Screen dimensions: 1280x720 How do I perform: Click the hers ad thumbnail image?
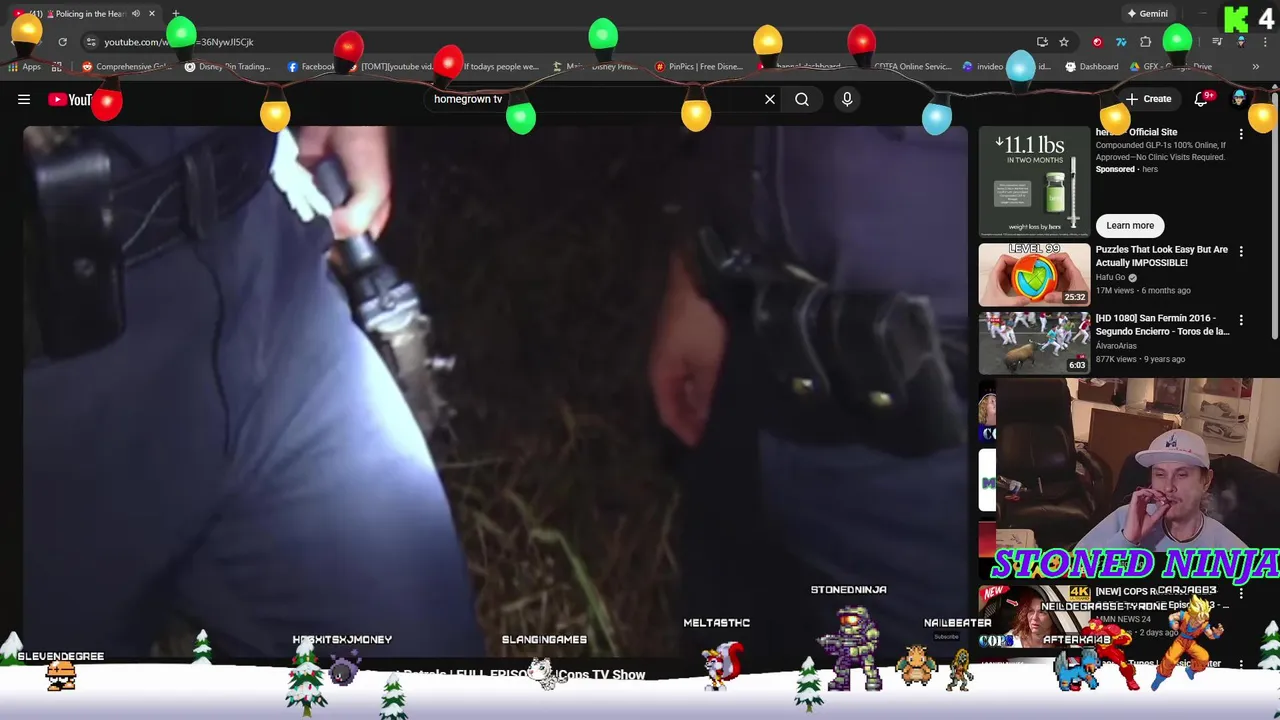(x=1034, y=180)
